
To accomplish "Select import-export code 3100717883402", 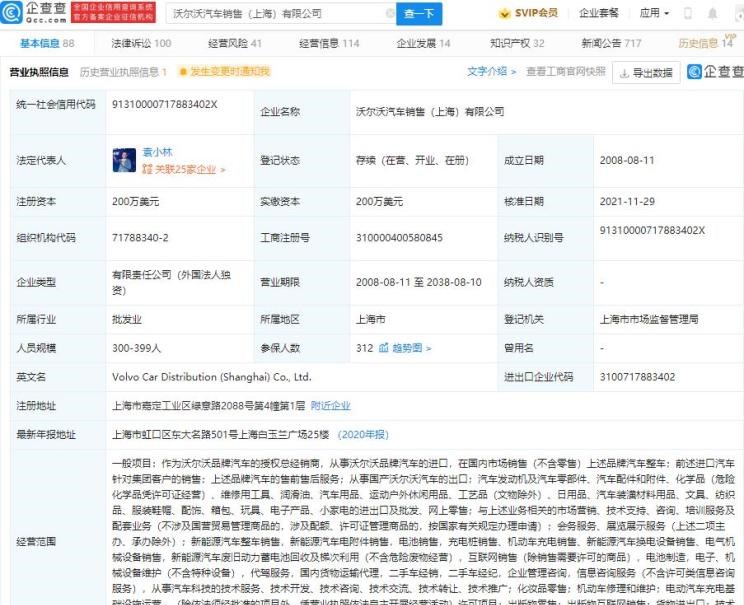I will [x=637, y=377].
